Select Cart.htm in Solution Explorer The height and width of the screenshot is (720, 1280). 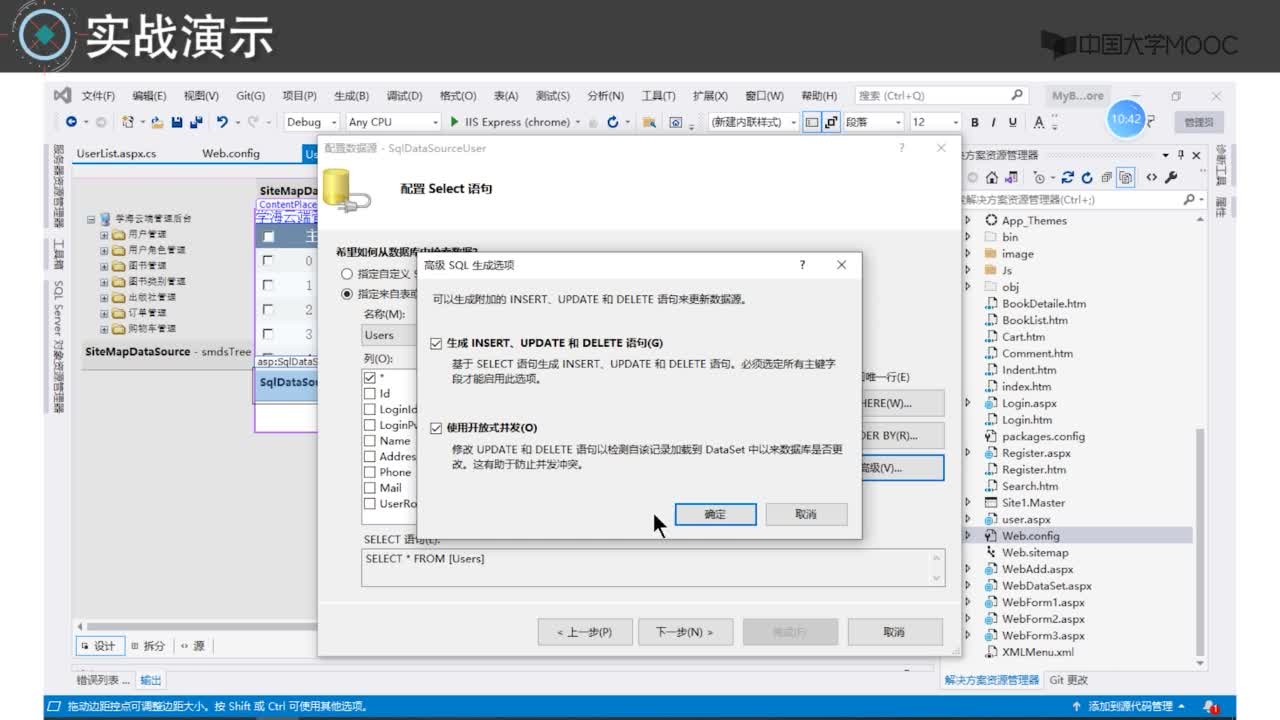click(1023, 337)
